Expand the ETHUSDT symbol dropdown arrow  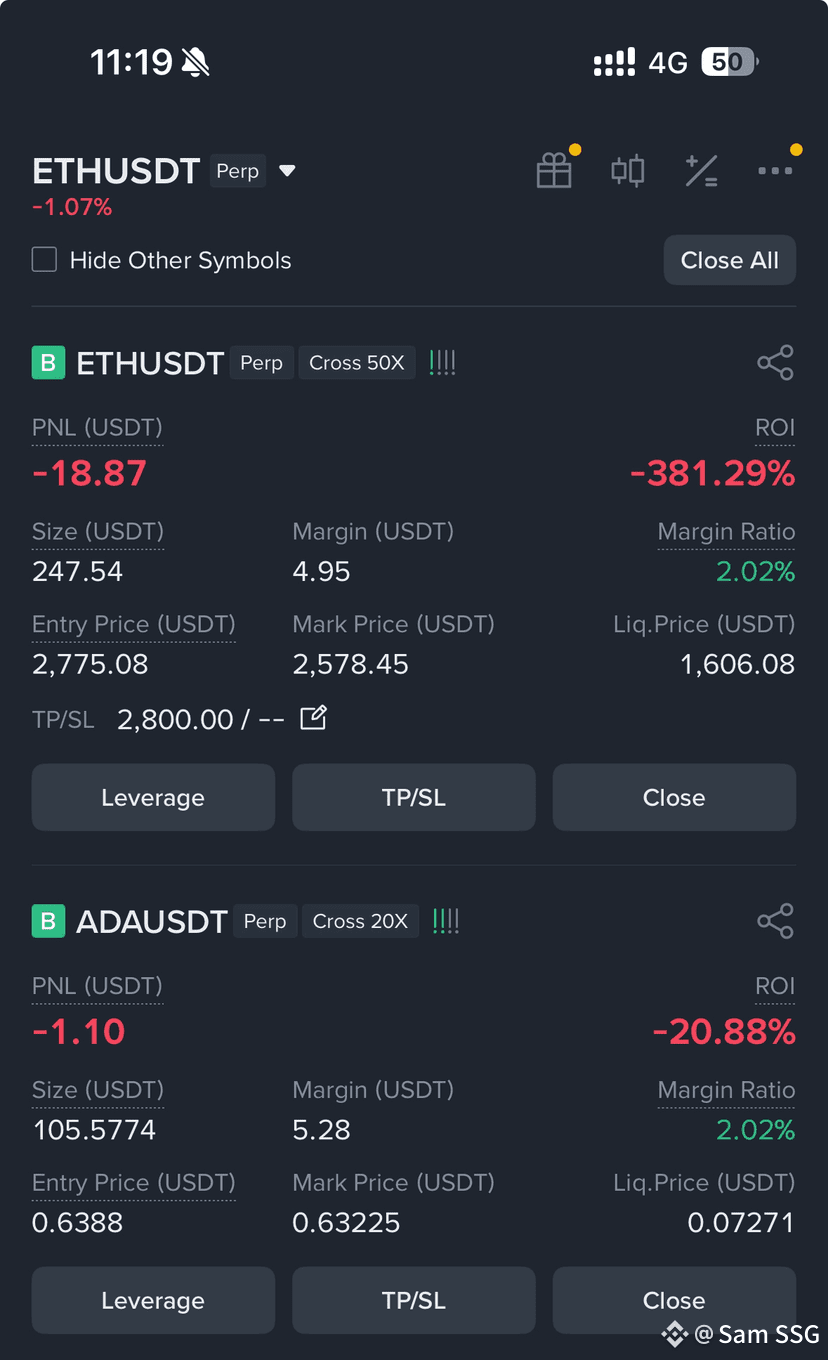[287, 171]
